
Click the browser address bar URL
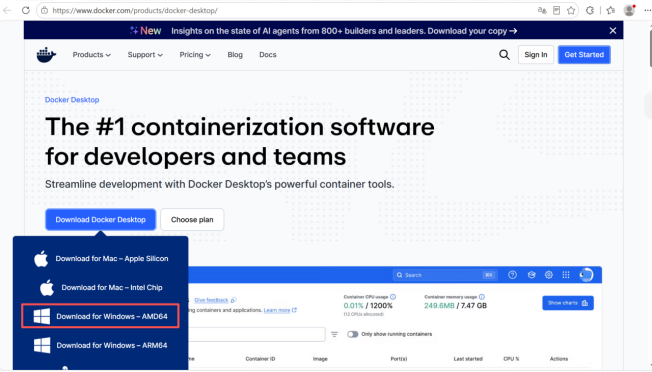[135, 10]
